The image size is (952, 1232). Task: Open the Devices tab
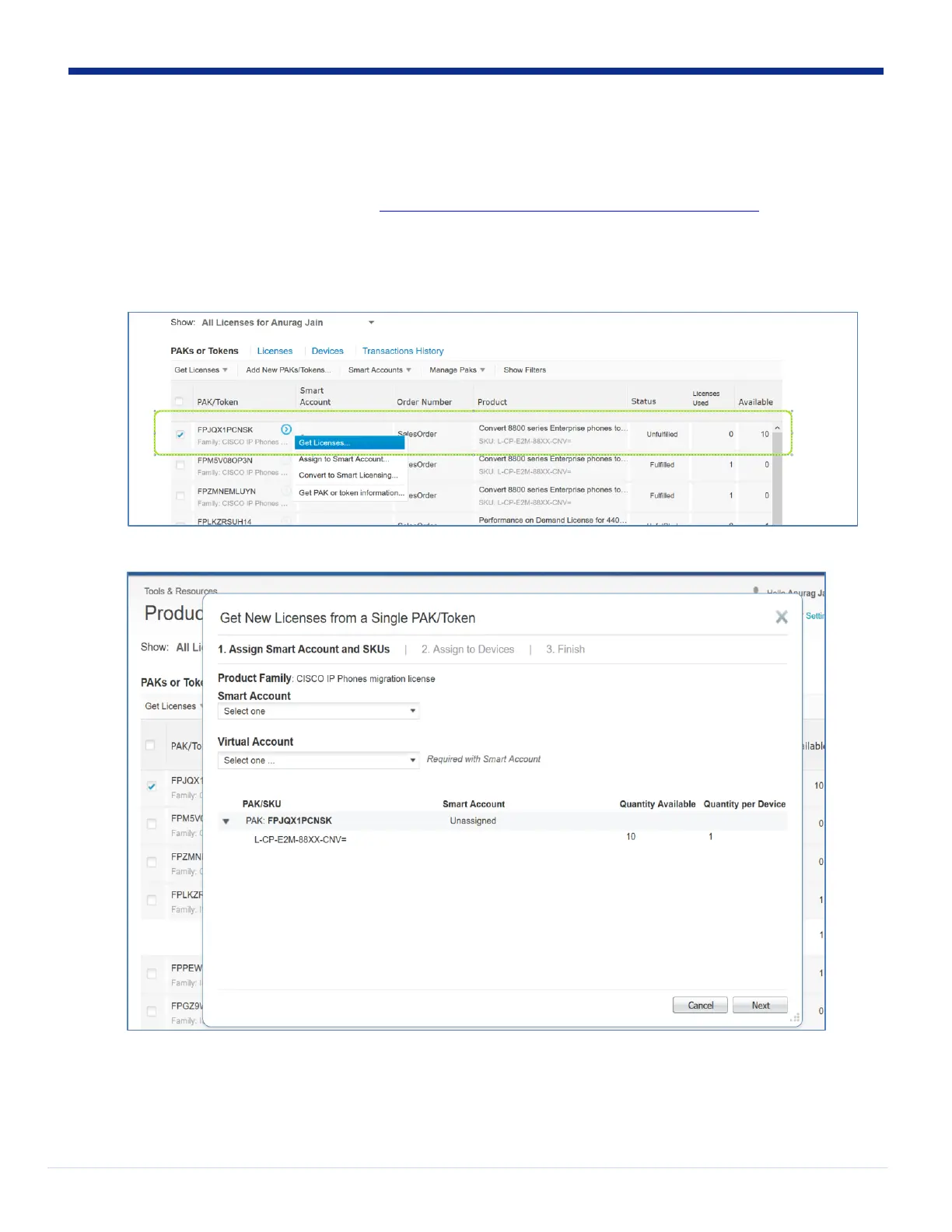tap(327, 351)
